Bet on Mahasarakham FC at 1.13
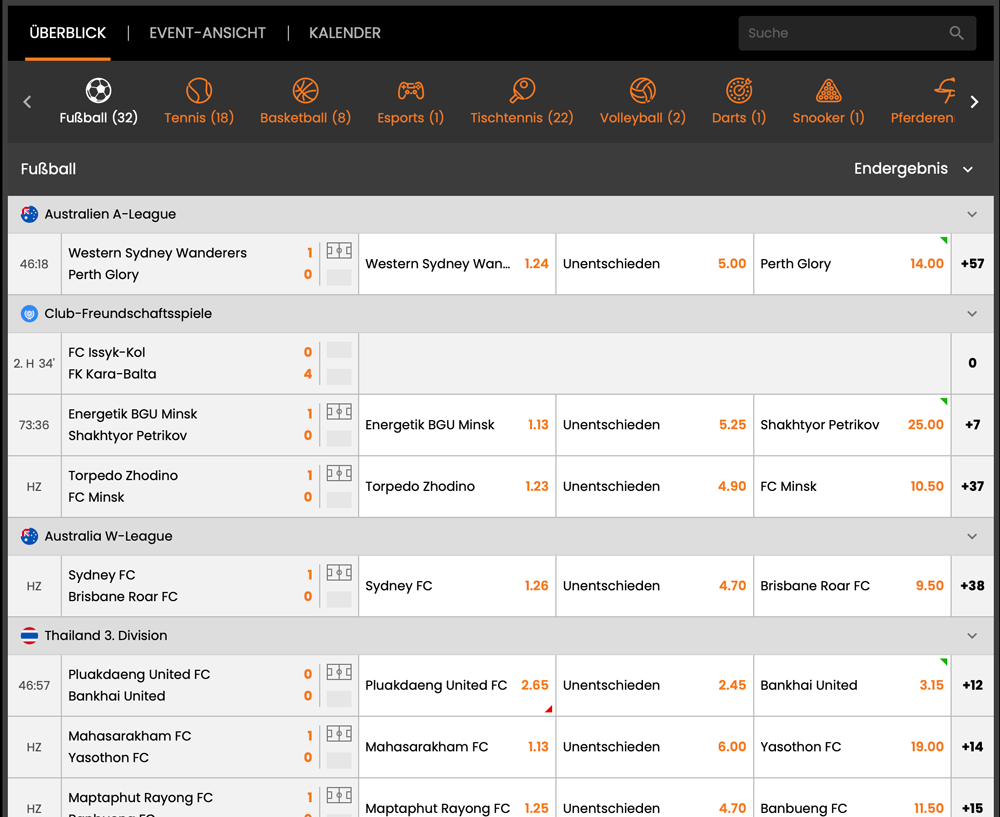The image size is (1000, 817). 457,747
